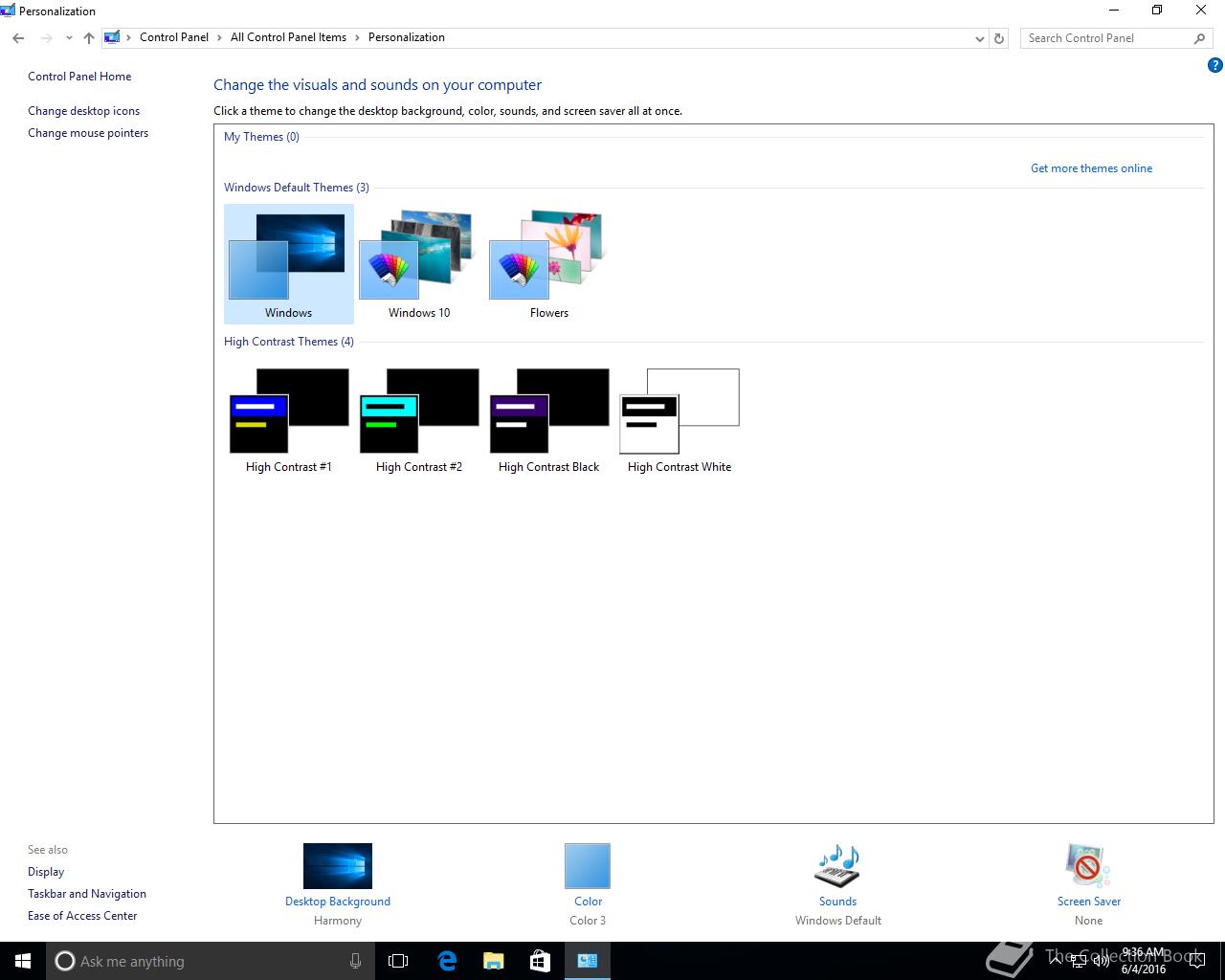This screenshot has width=1225, height=980.
Task: Apply High Contrast #2 theme
Action: point(418,420)
